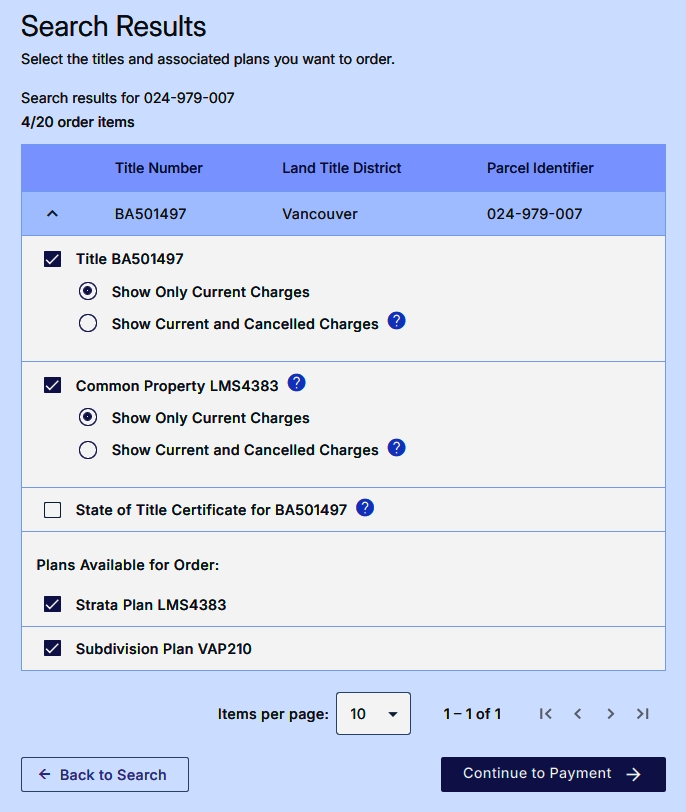Select Show Current and Cancelled Charges under Common Property
The image size is (686, 812).
87,450
